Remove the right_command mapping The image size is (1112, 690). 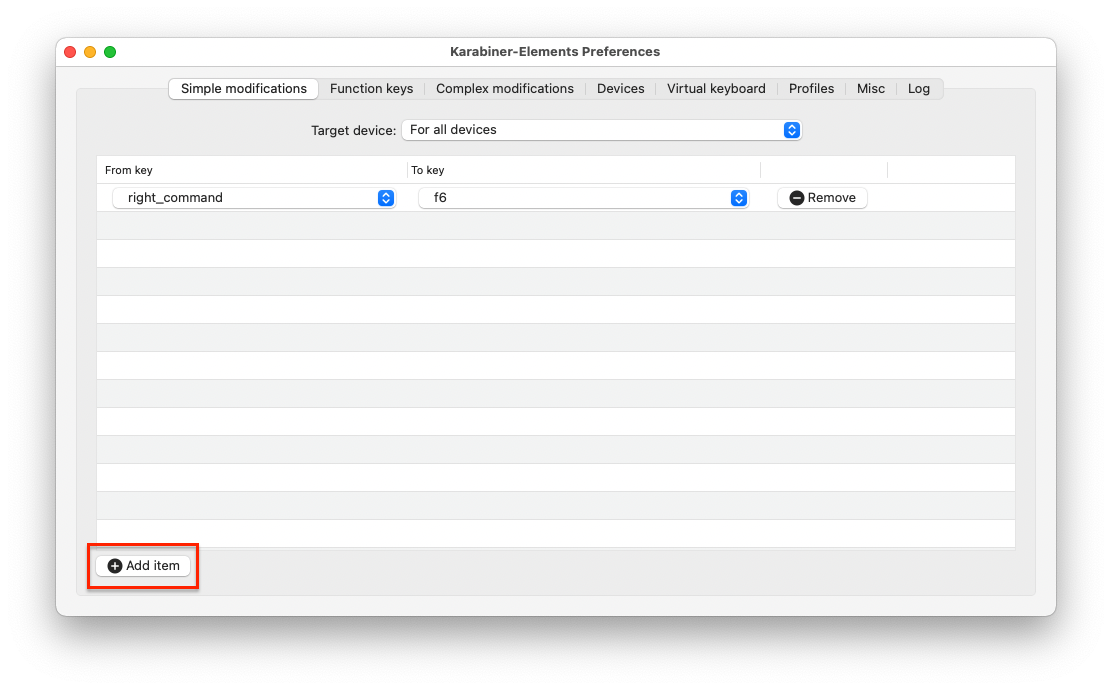tap(822, 198)
